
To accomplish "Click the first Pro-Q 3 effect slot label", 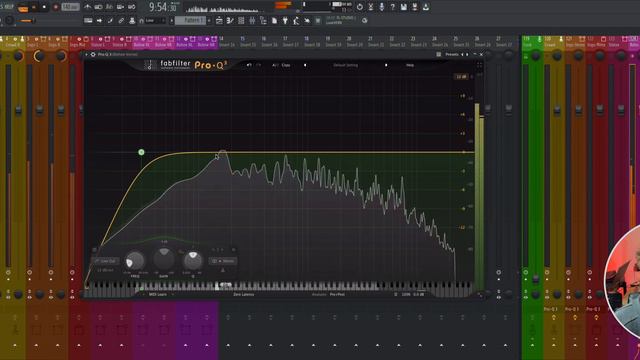I will tap(551, 309).
